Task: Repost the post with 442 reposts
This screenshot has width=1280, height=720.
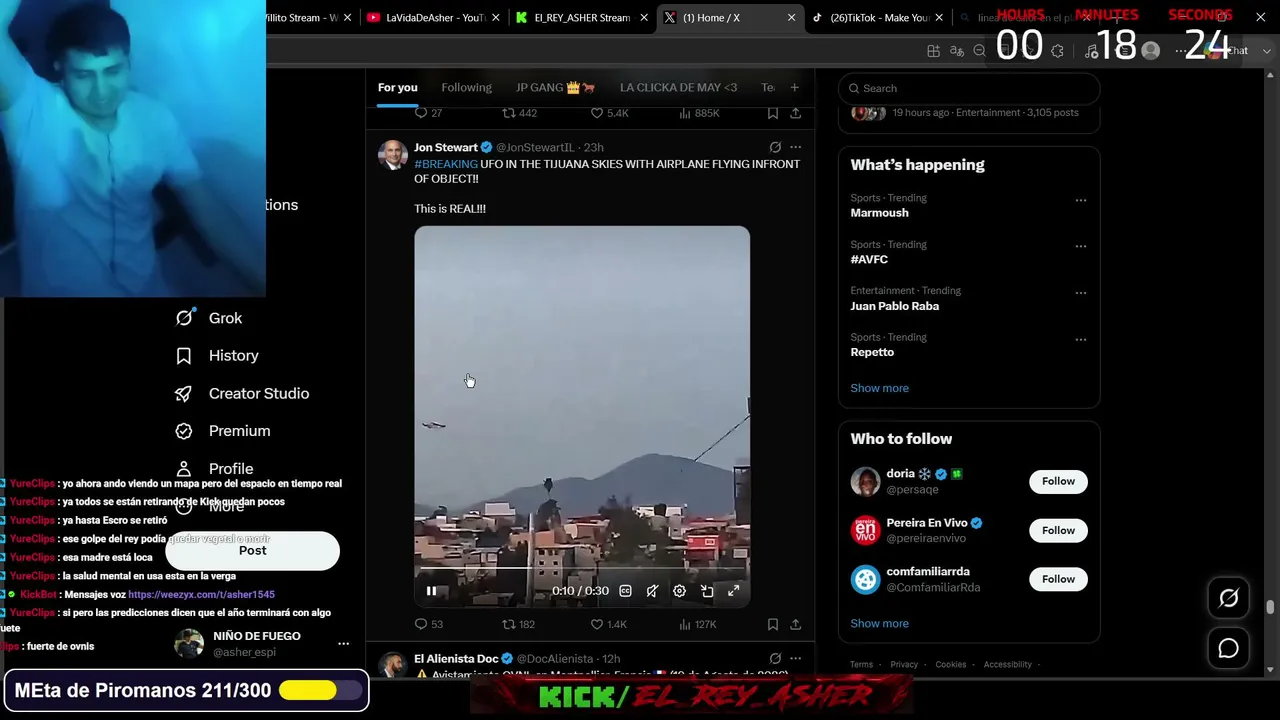Action: coord(519,113)
